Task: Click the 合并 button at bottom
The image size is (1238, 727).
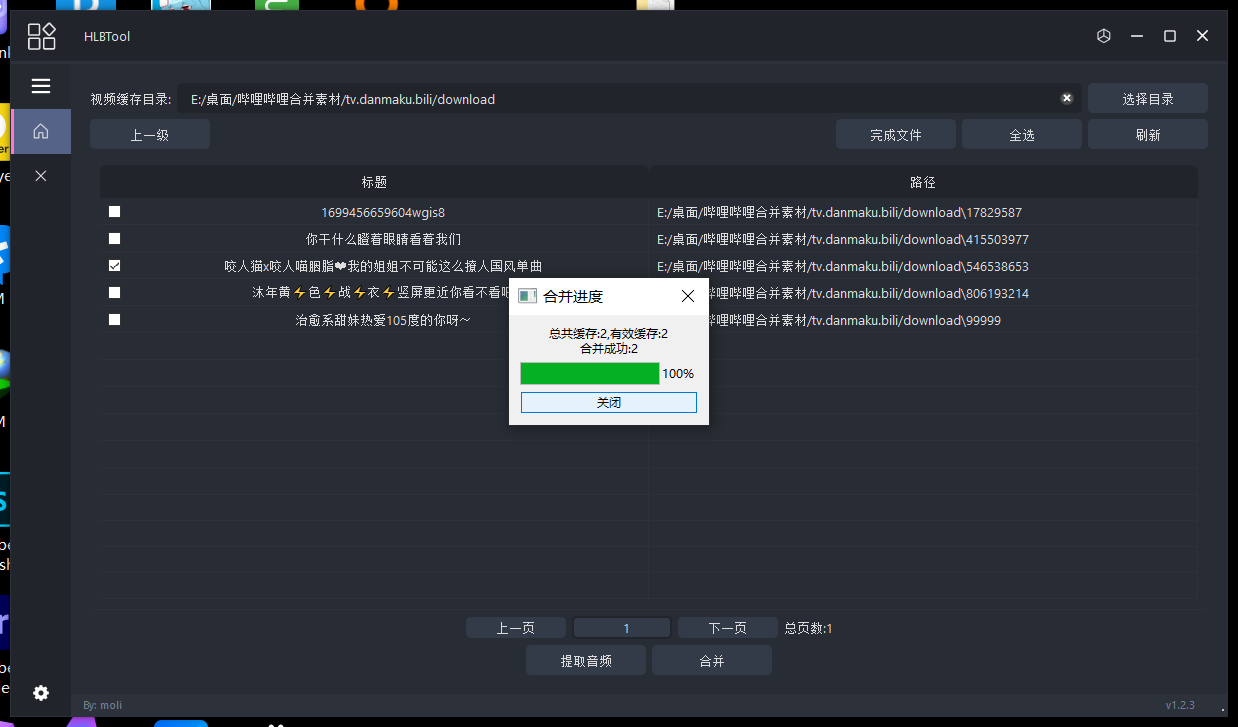Action: coord(712,661)
